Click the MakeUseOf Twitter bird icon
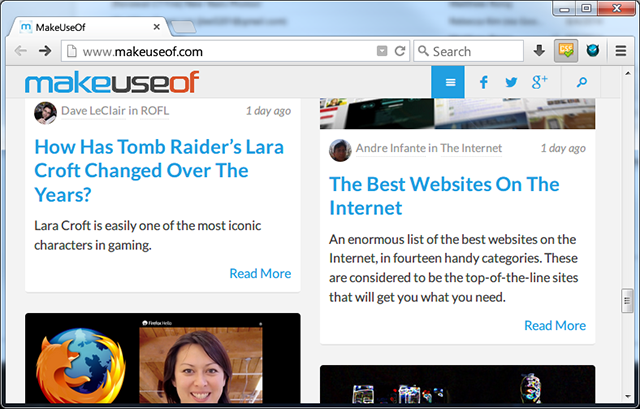This screenshot has height=409, width=640. 512,82
